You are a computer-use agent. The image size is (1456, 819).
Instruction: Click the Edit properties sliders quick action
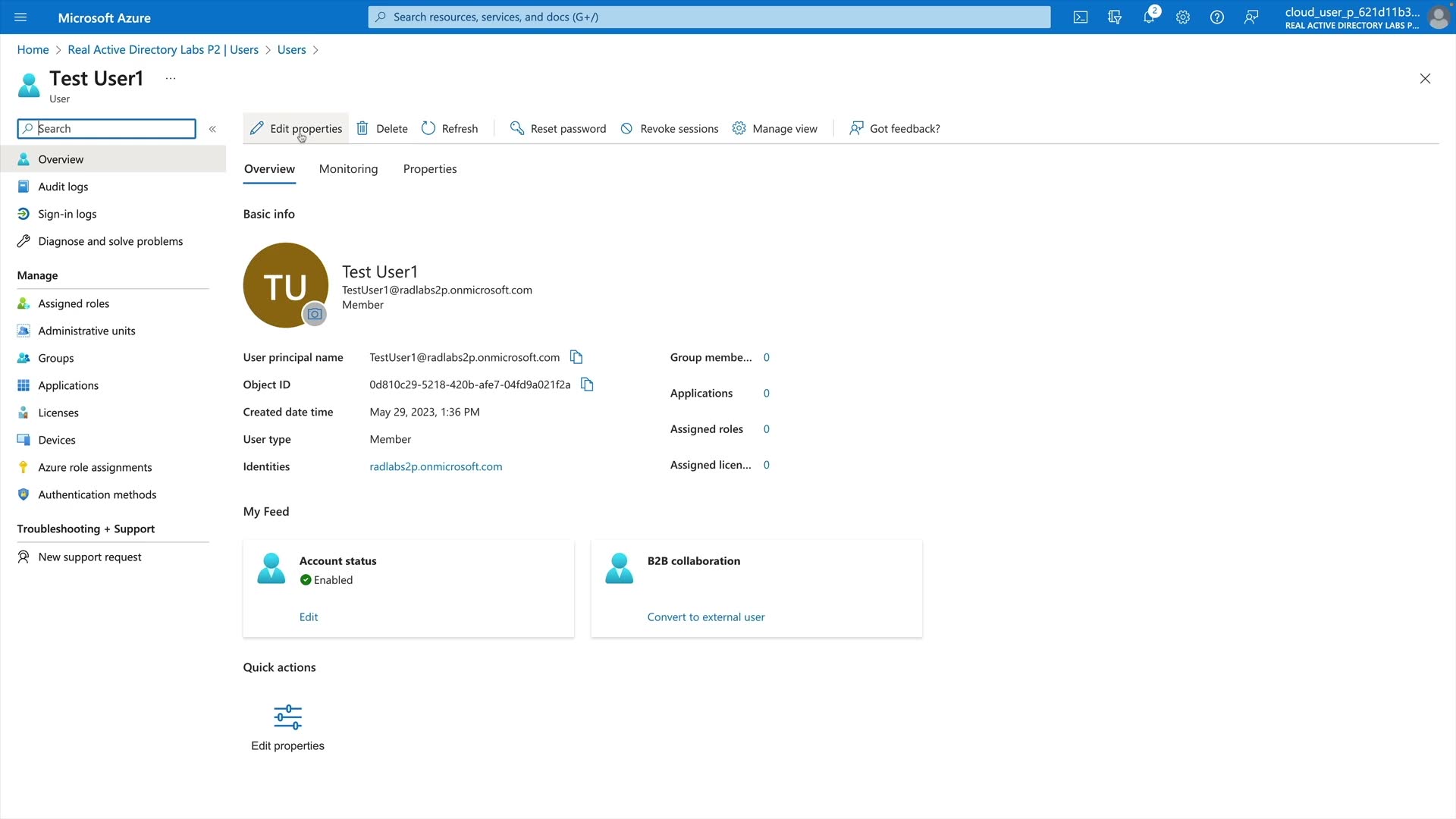(x=287, y=717)
